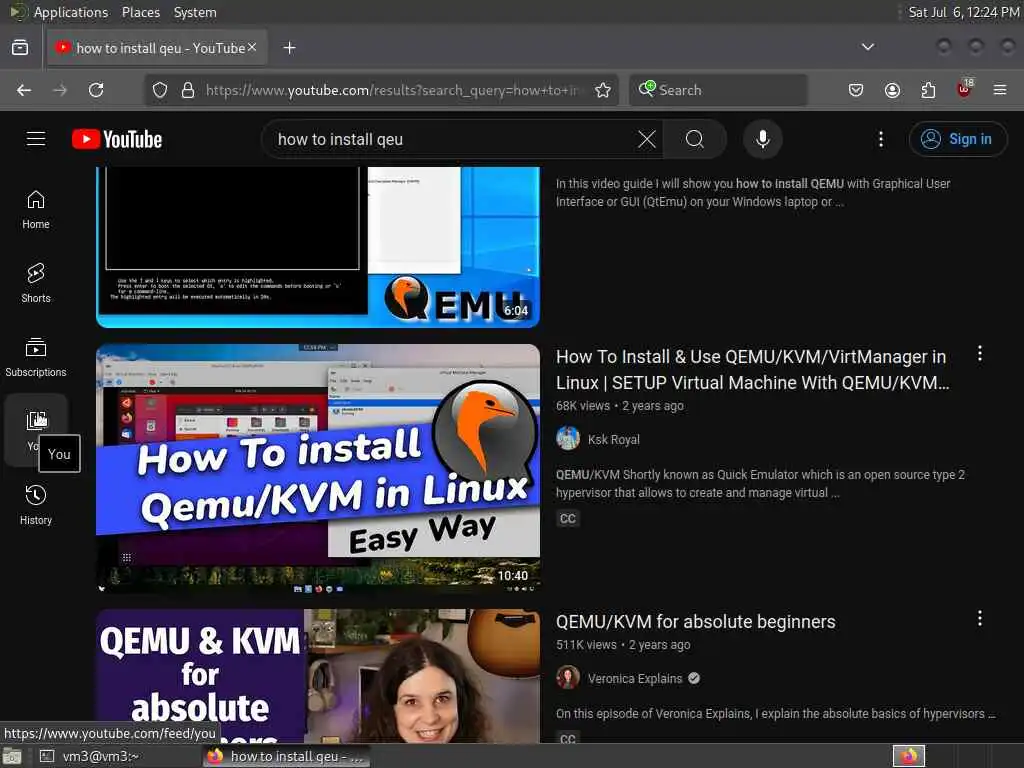The height and width of the screenshot is (768, 1024).
Task: Open options for QEMU/KVM absolute beginners video
Action: point(980,618)
